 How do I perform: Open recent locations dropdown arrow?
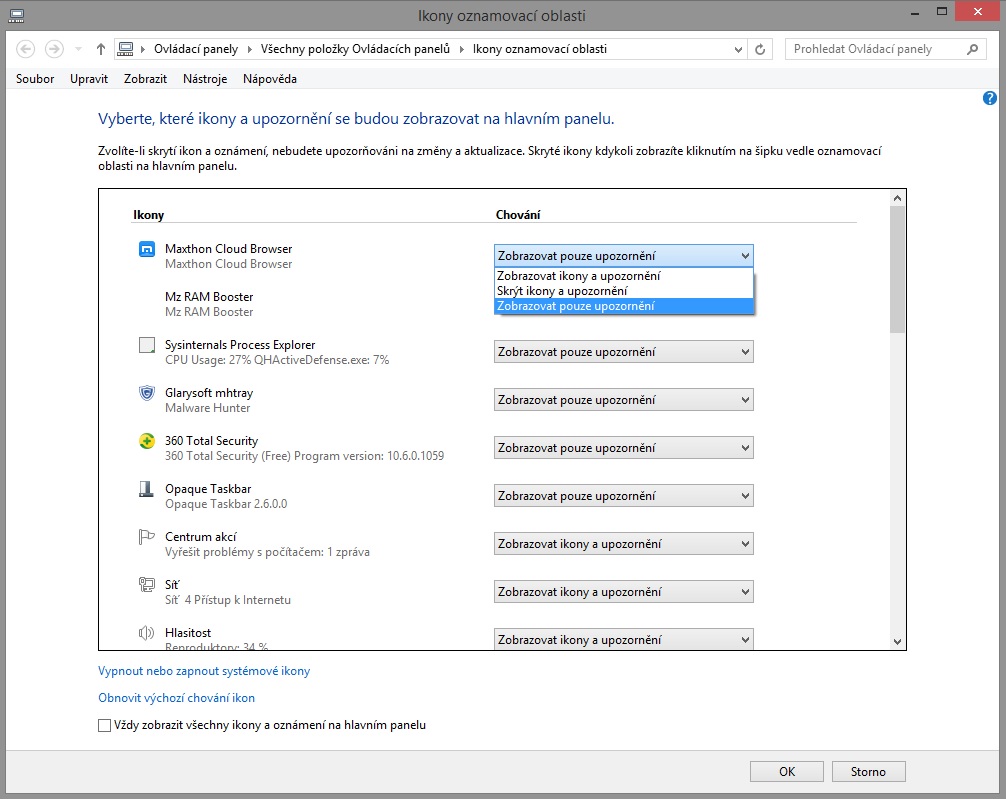point(78,49)
